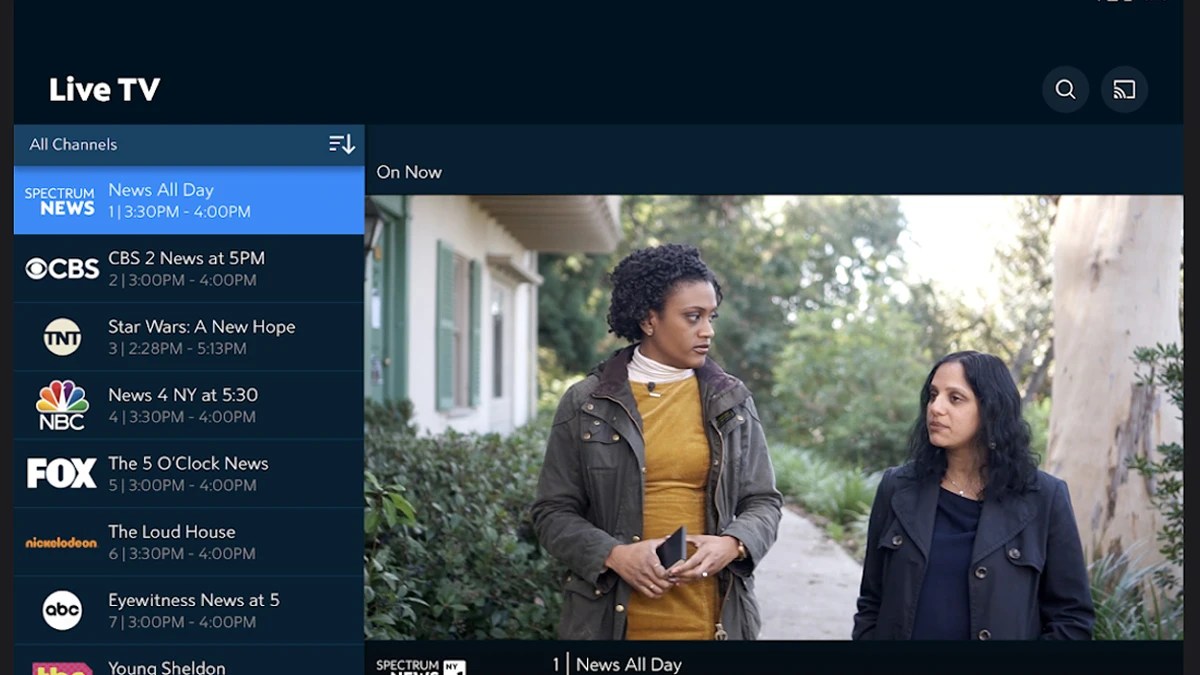Click the CBS network logo
The width and height of the screenshot is (1200, 675).
click(x=60, y=267)
